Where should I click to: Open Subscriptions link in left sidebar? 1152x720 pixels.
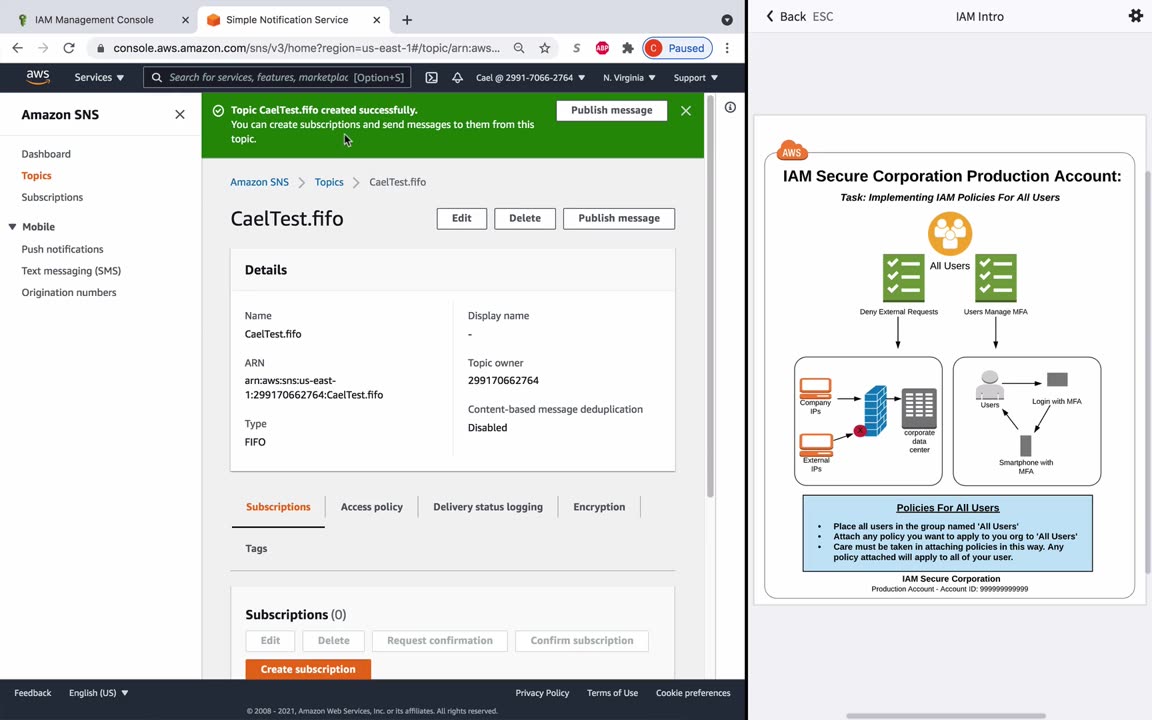coord(52,197)
